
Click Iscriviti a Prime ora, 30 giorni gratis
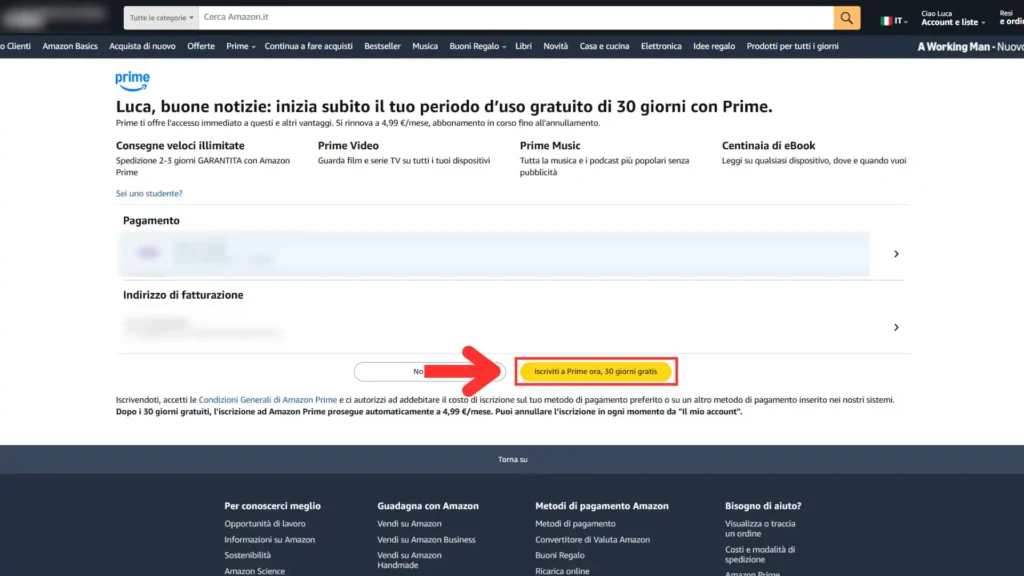pyautogui.click(x=596, y=372)
